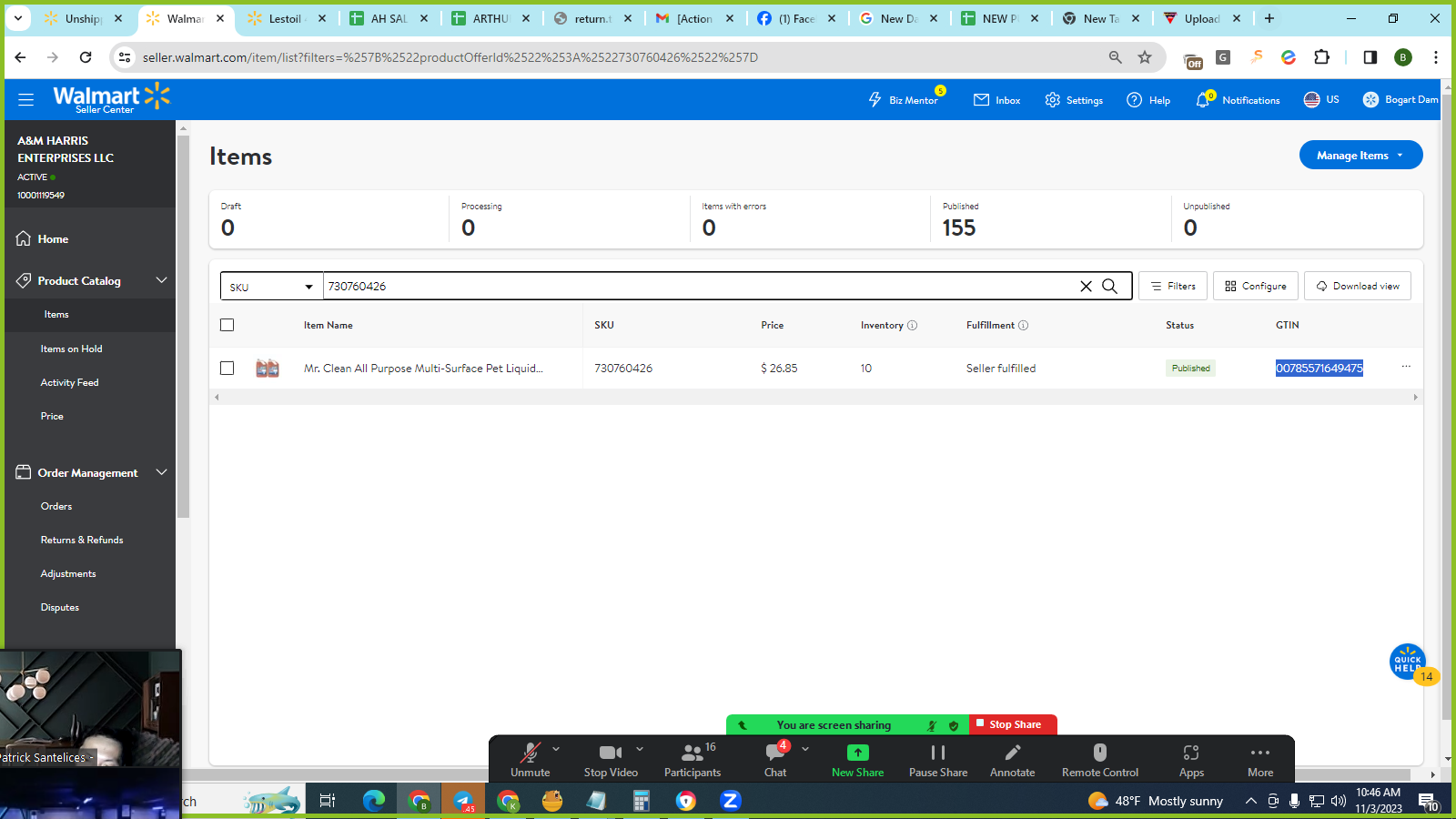
Task: Pause Share in Zoom
Action: [x=938, y=760]
